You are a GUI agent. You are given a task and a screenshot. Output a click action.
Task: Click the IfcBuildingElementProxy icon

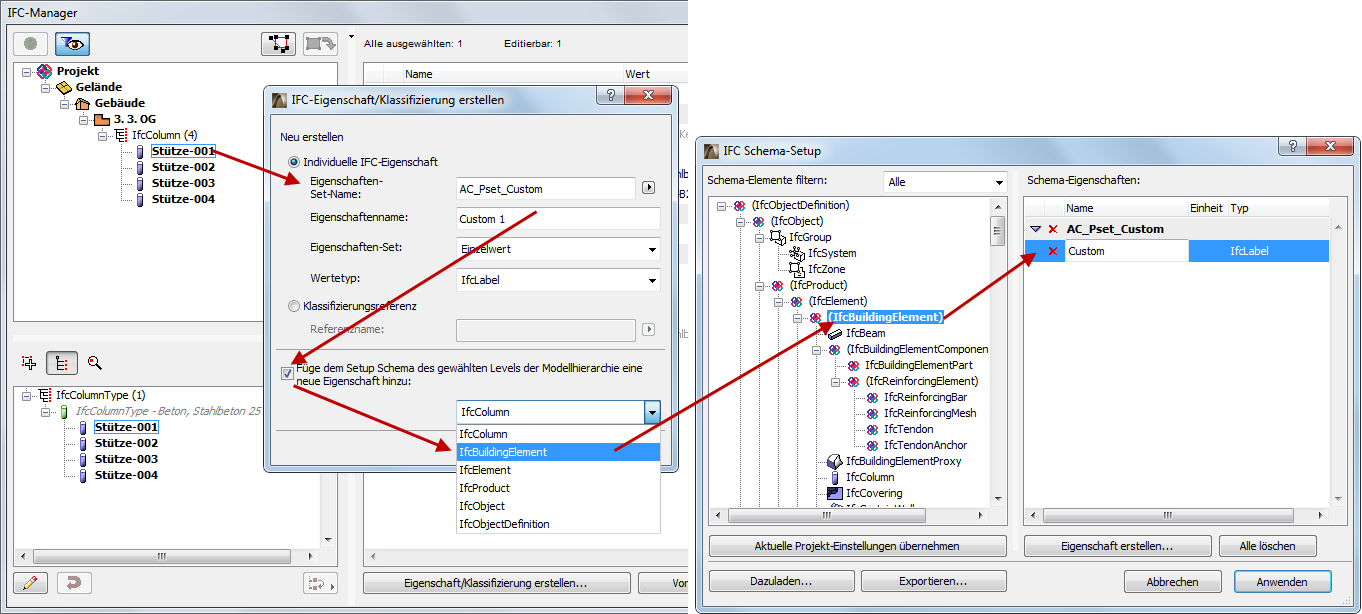(835, 461)
